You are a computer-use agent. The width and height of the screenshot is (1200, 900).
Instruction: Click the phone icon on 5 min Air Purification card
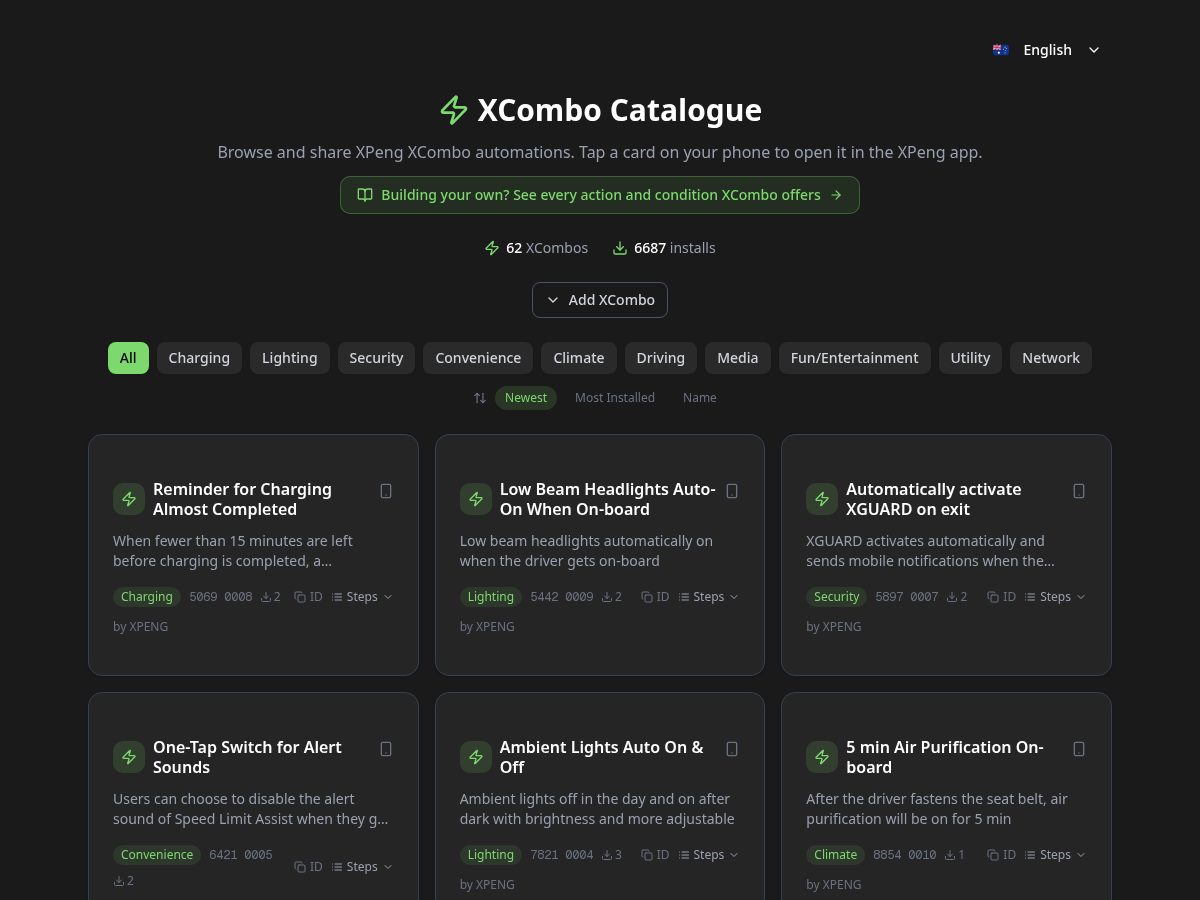click(x=1079, y=749)
